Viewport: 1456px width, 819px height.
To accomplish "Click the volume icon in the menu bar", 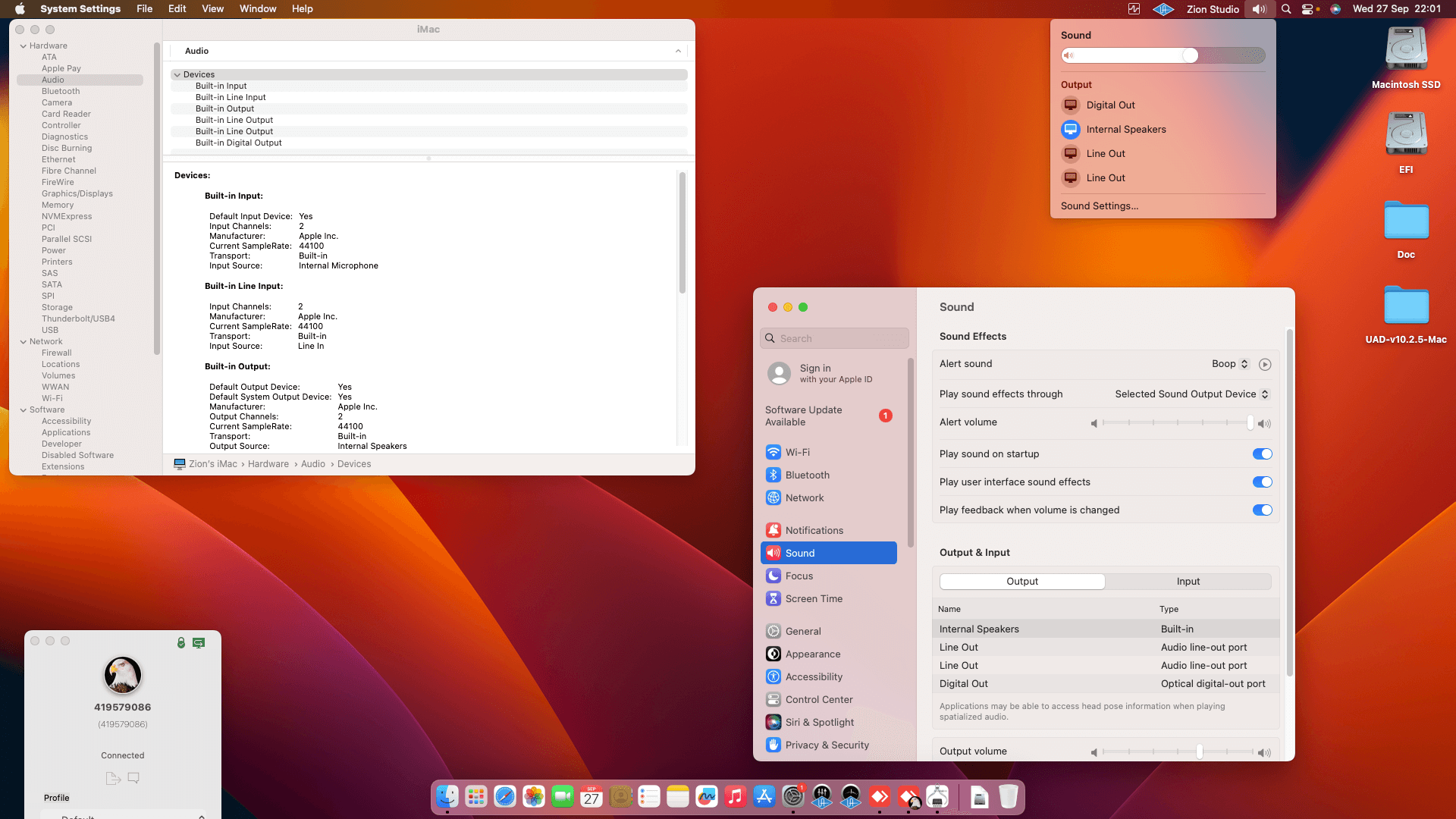I will [1260, 9].
